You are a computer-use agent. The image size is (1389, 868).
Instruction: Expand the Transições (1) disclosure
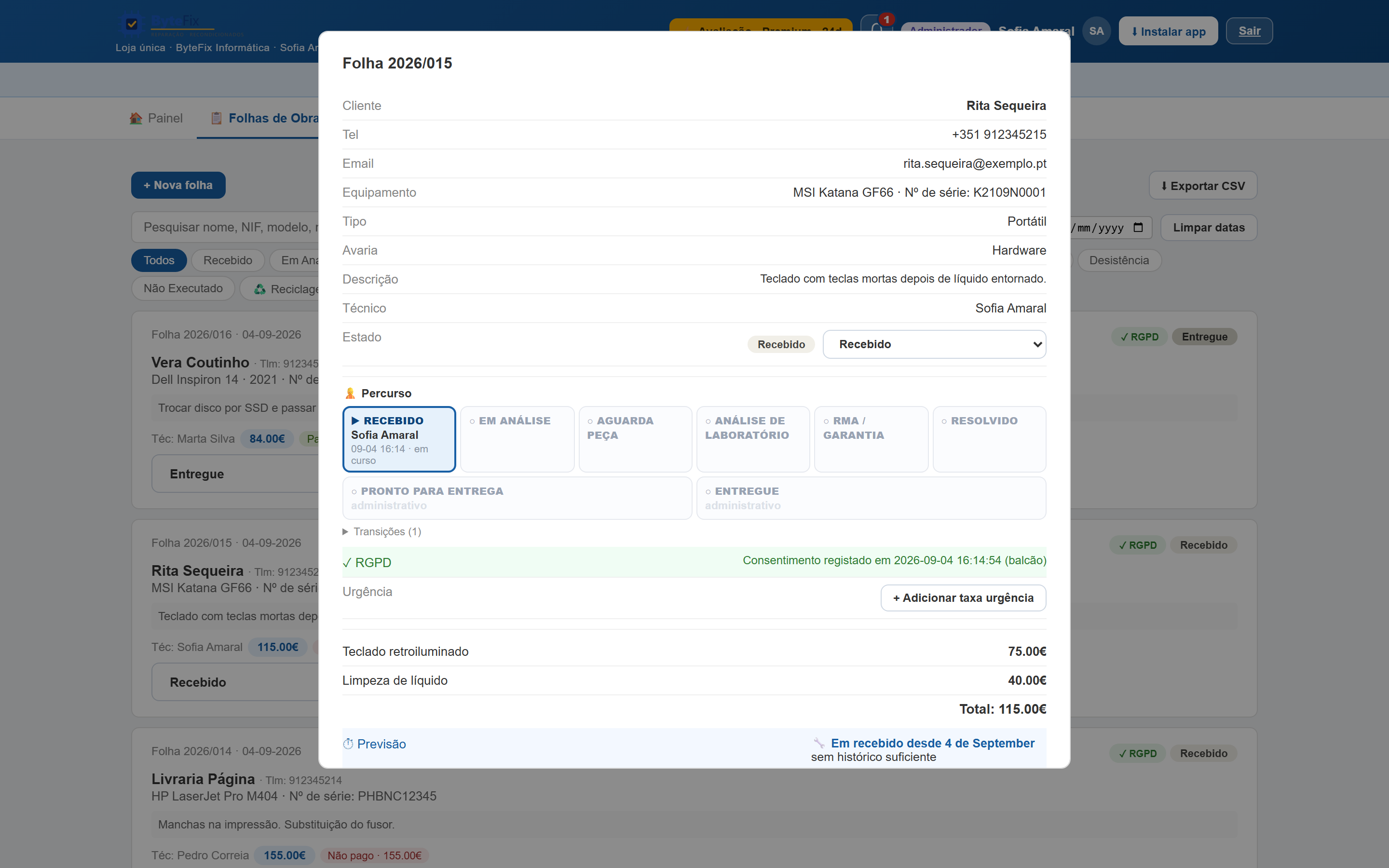pyautogui.click(x=382, y=531)
